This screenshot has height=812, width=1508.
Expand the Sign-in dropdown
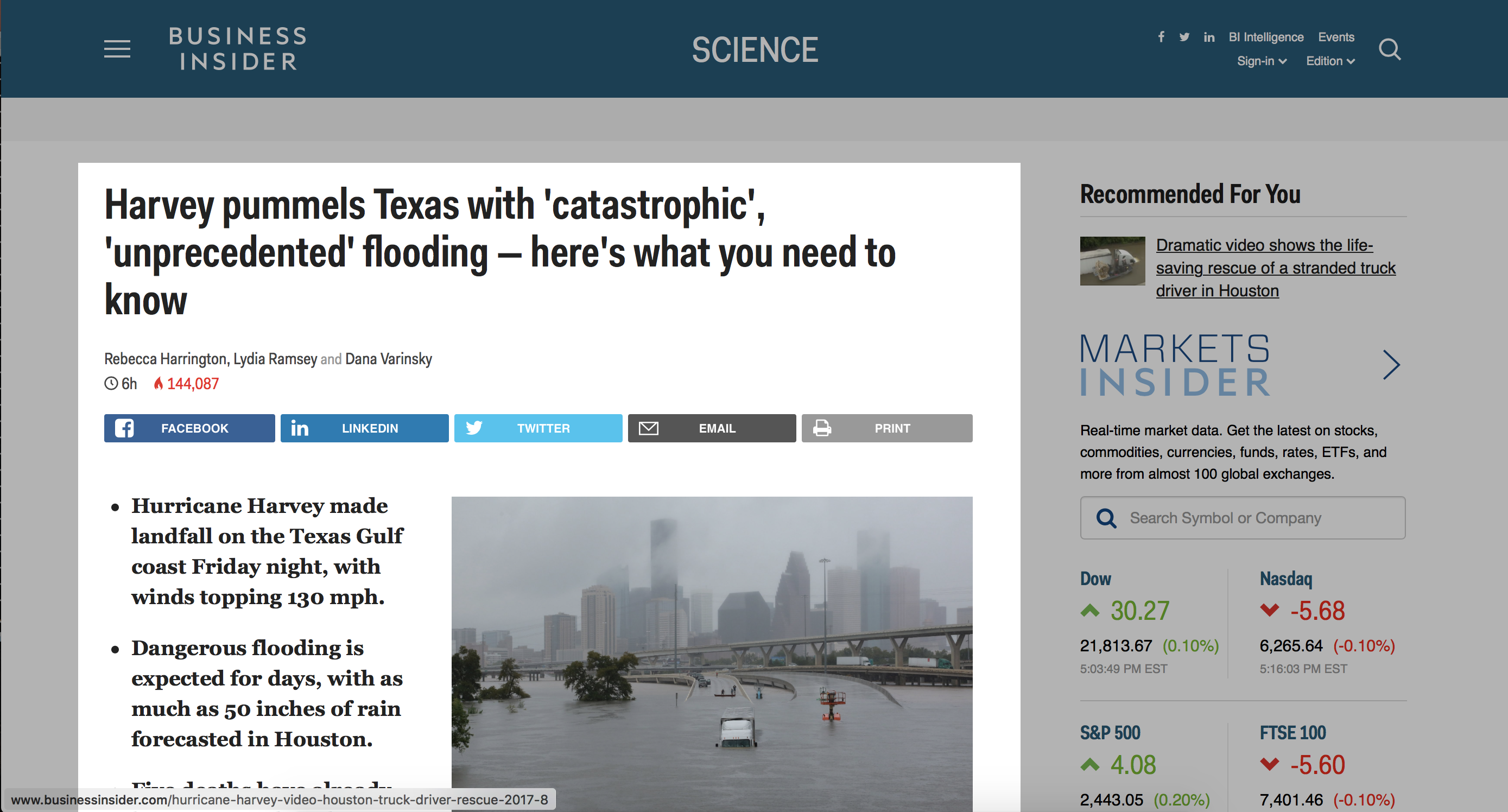[1262, 61]
